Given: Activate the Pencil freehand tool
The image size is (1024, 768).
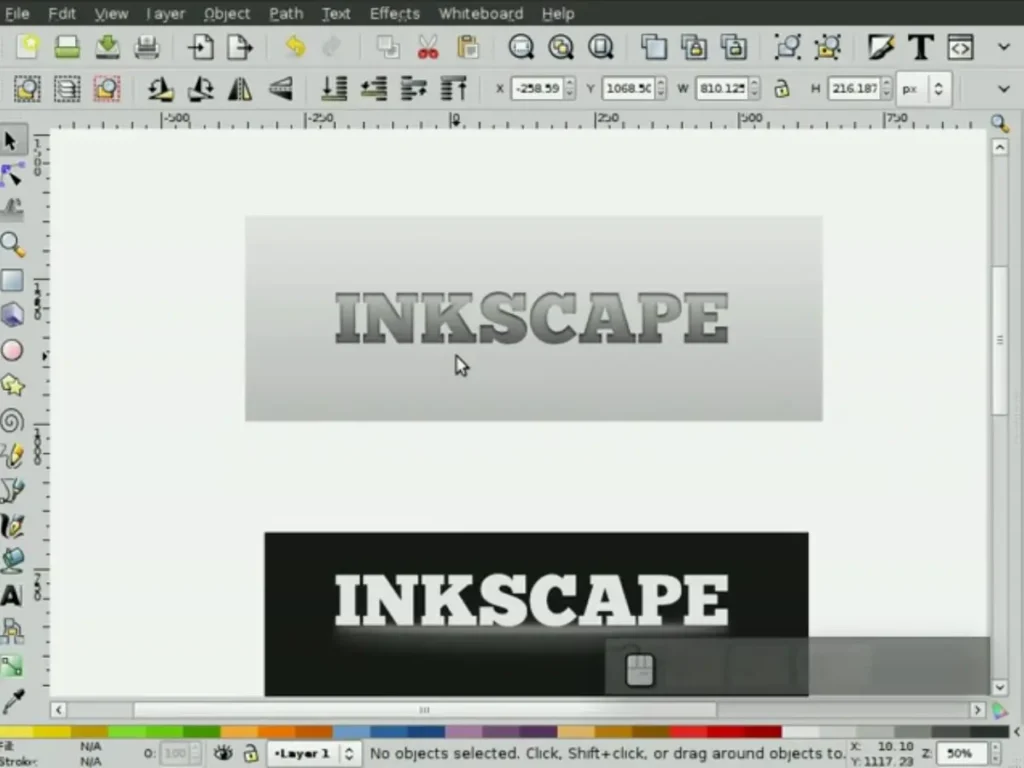Looking at the screenshot, I should pos(12,456).
